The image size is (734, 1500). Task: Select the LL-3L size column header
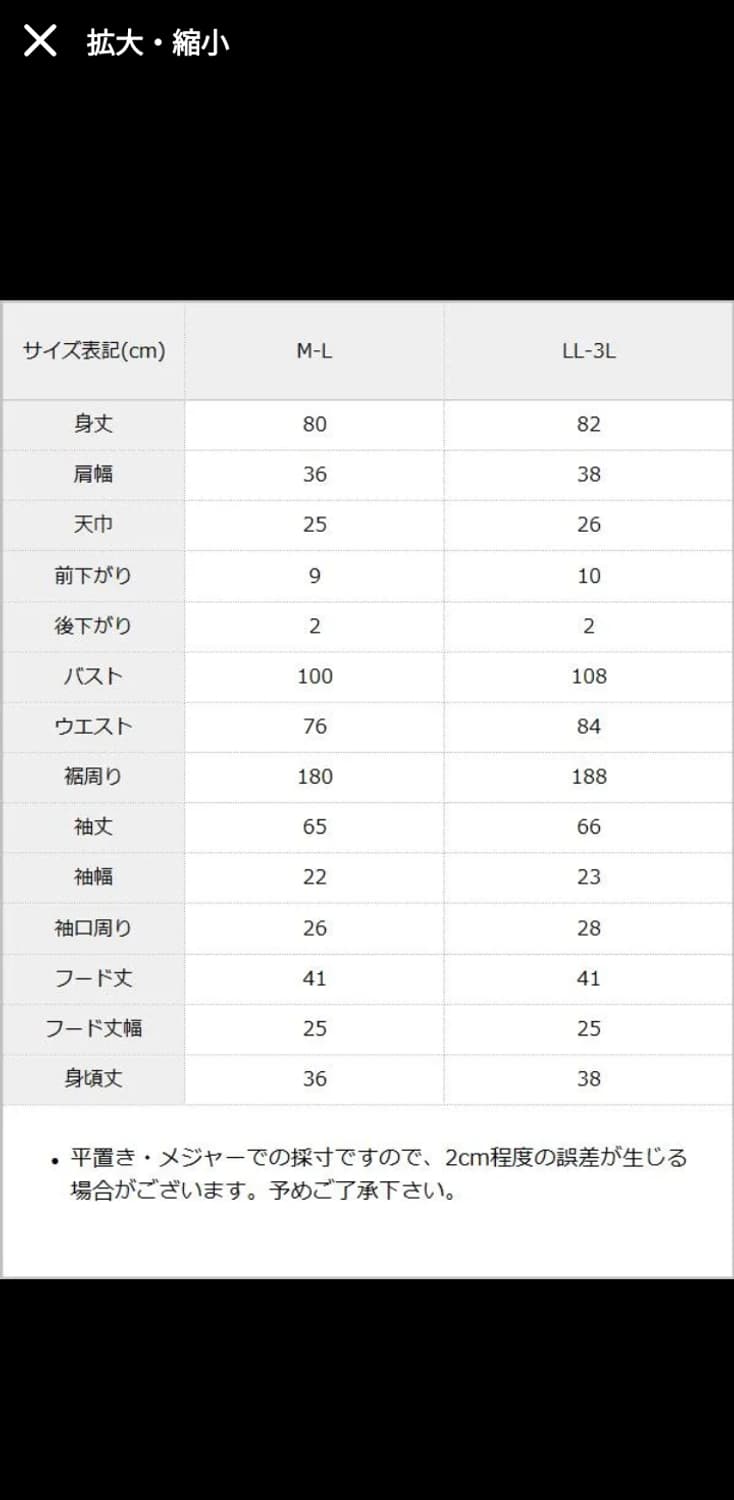point(588,351)
